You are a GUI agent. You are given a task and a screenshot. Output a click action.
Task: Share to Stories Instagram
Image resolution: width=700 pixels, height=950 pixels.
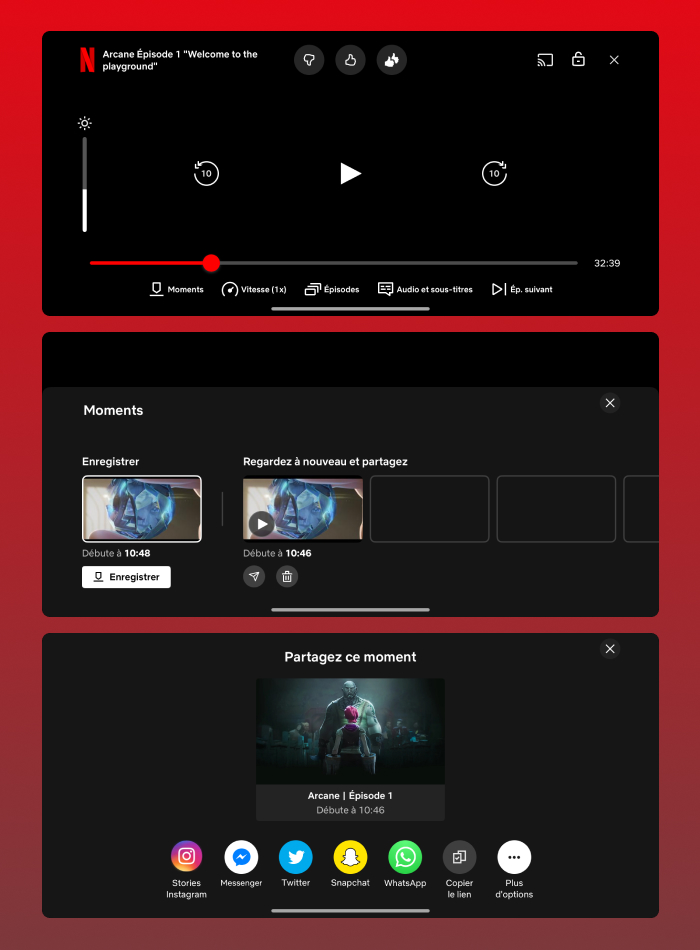pyautogui.click(x=187, y=857)
